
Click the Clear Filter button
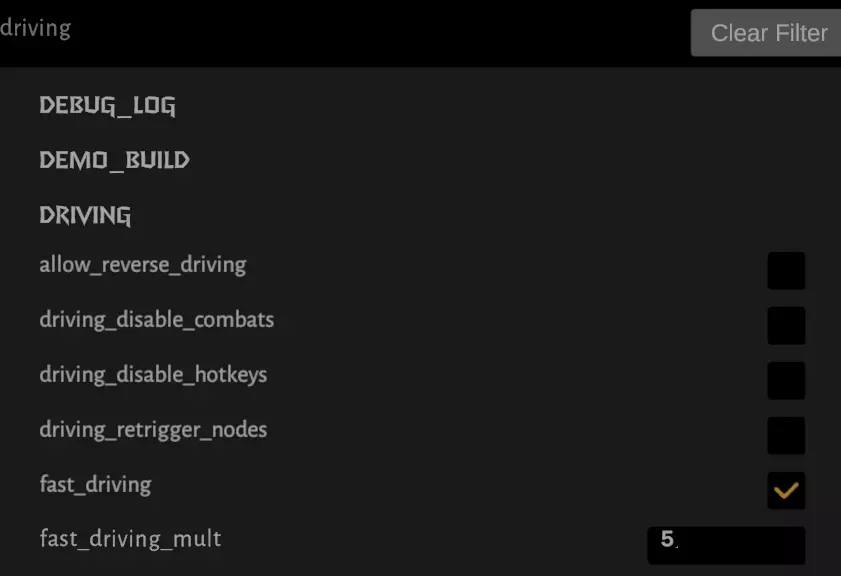[x=767, y=33]
